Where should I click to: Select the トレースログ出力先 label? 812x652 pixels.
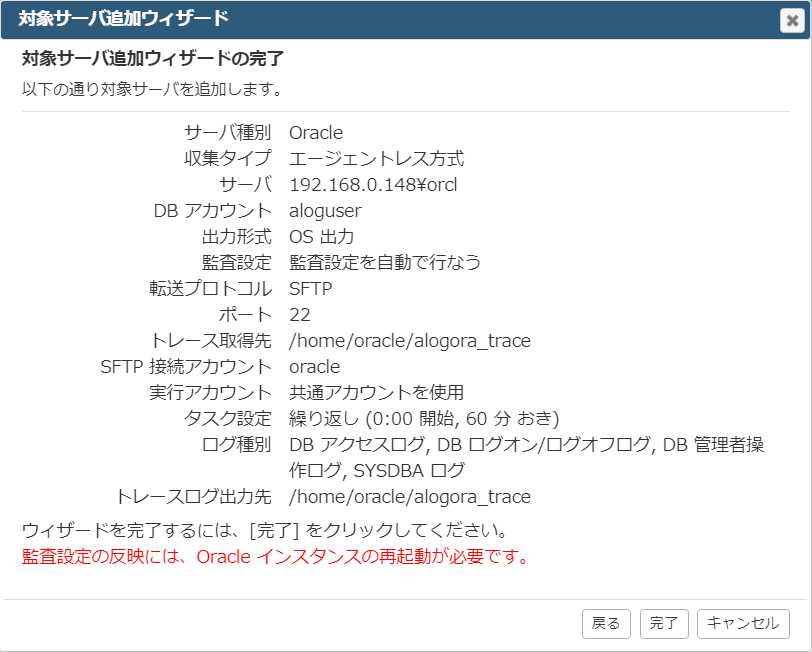click(193, 497)
